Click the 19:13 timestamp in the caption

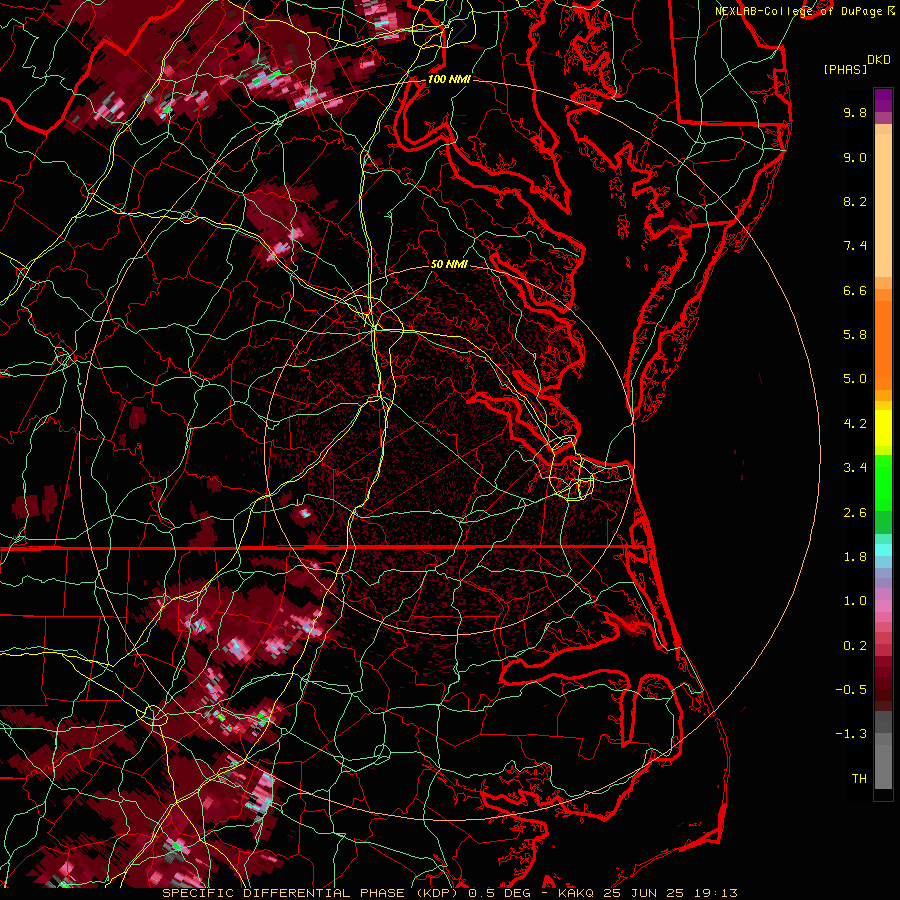click(x=718, y=893)
